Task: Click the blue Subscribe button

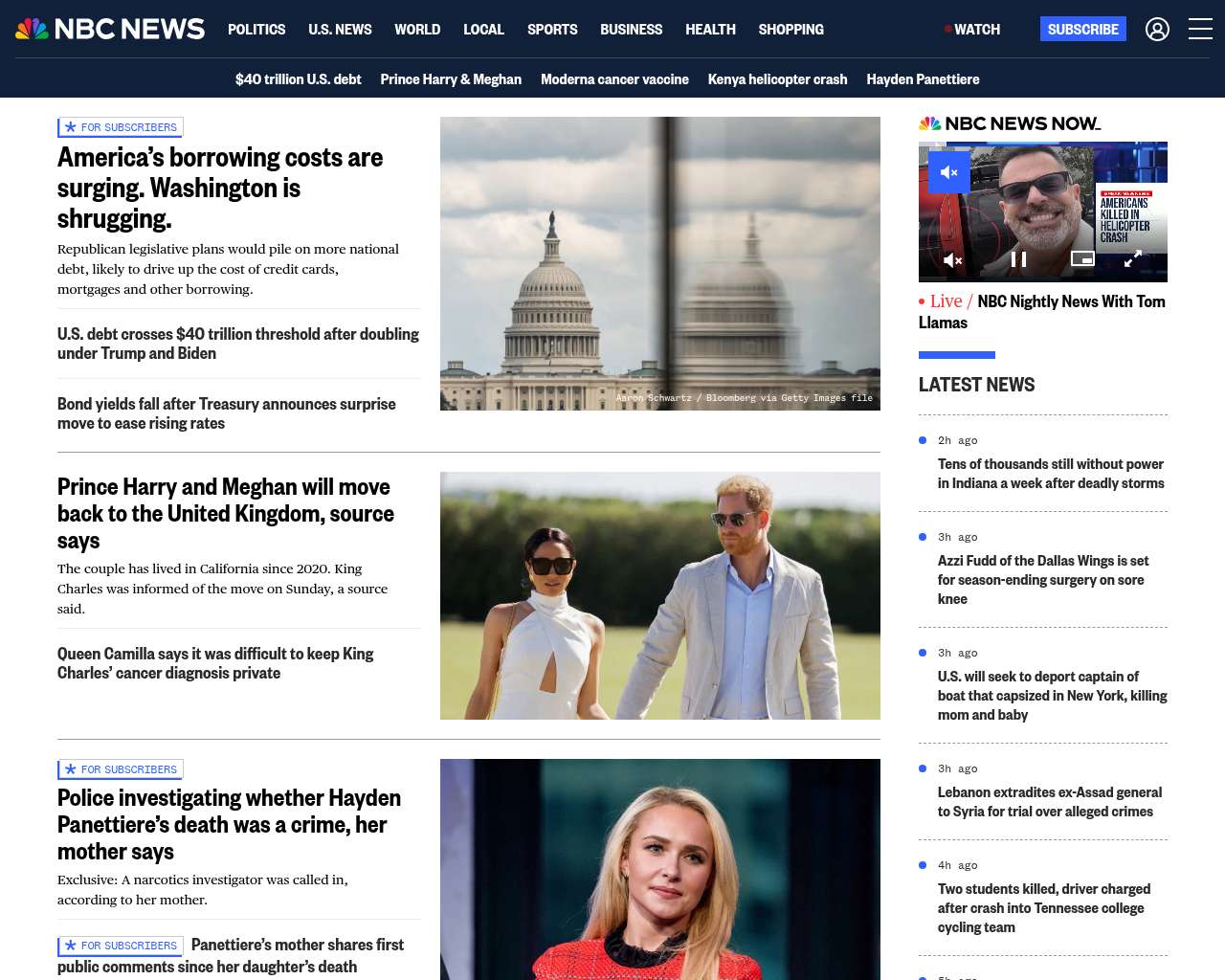Action: click(1083, 29)
